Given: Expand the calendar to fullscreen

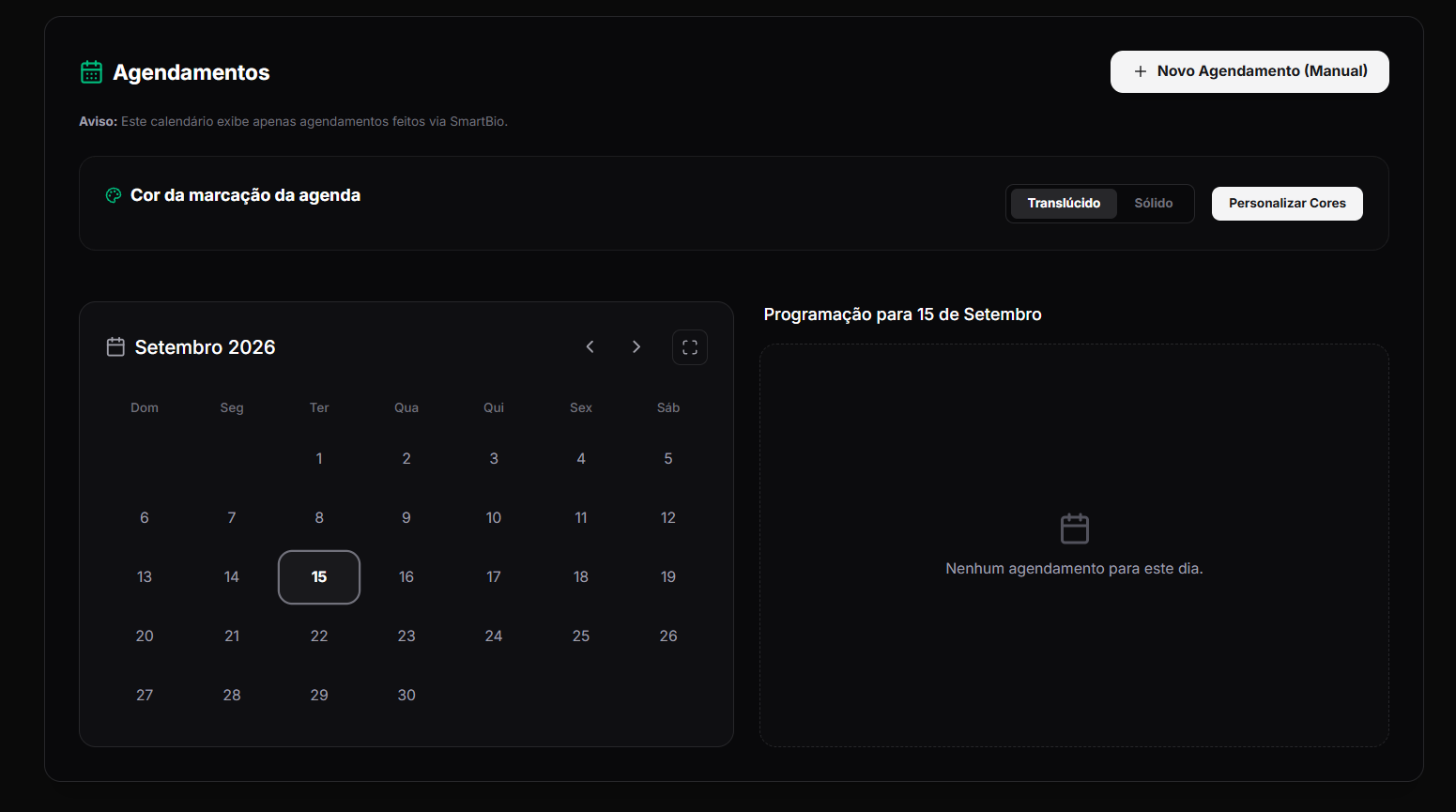Looking at the screenshot, I should point(690,347).
